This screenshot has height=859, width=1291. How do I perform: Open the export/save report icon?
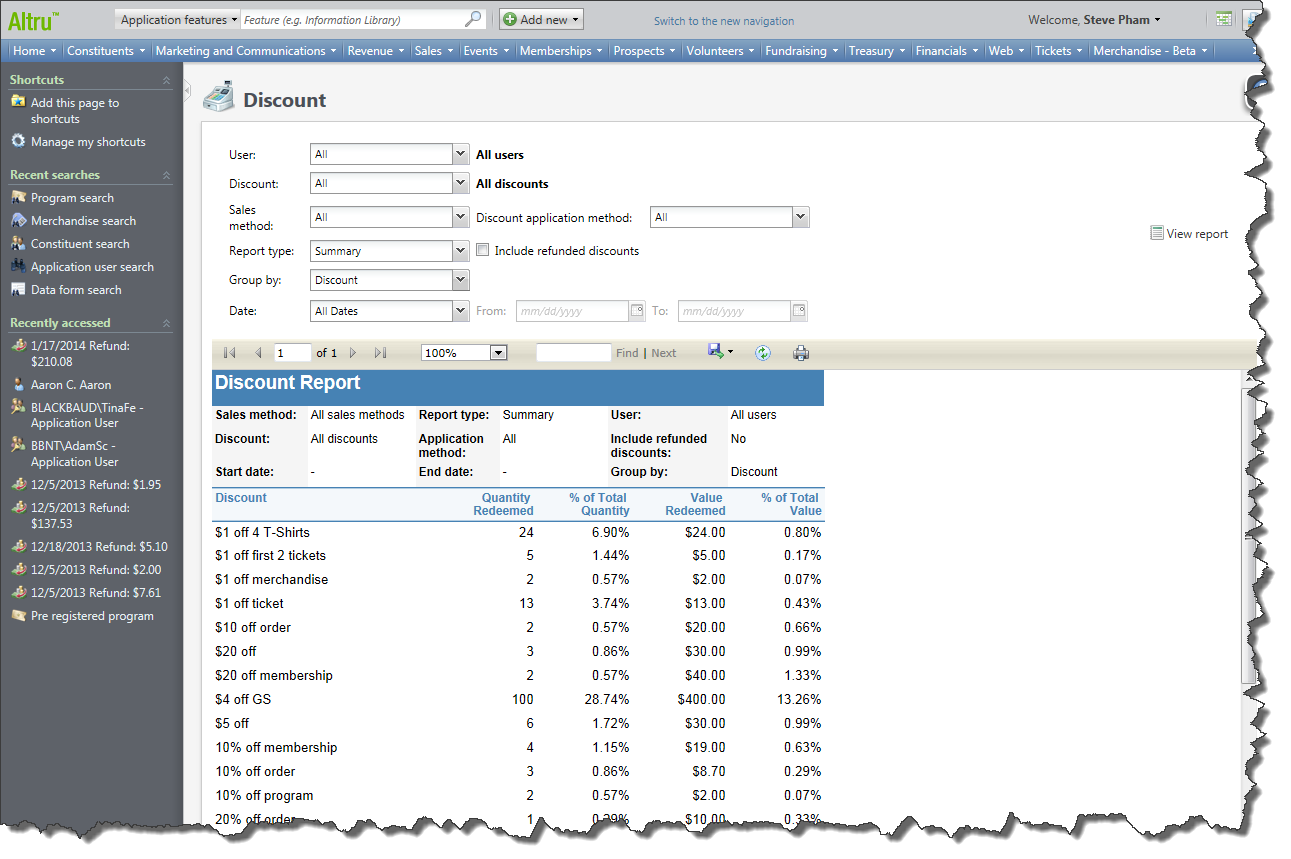click(718, 352)
